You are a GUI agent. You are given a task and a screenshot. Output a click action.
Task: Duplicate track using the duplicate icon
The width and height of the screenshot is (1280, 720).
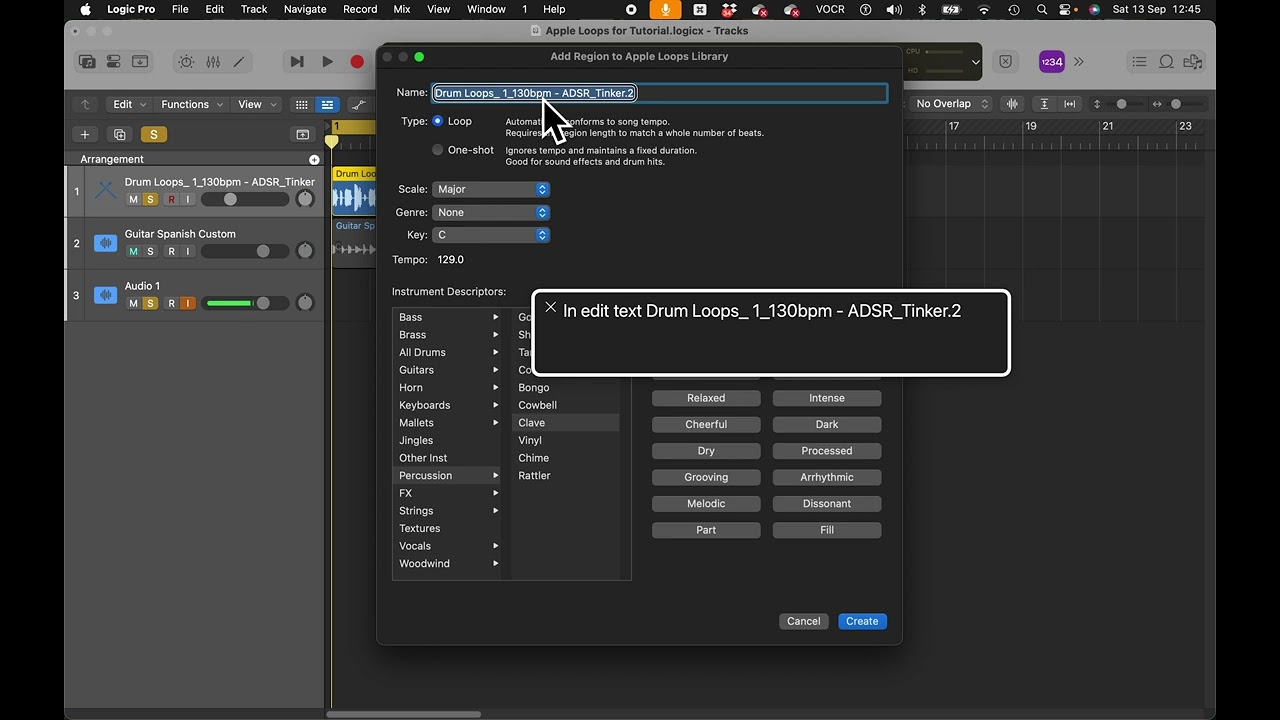point(120,134)
